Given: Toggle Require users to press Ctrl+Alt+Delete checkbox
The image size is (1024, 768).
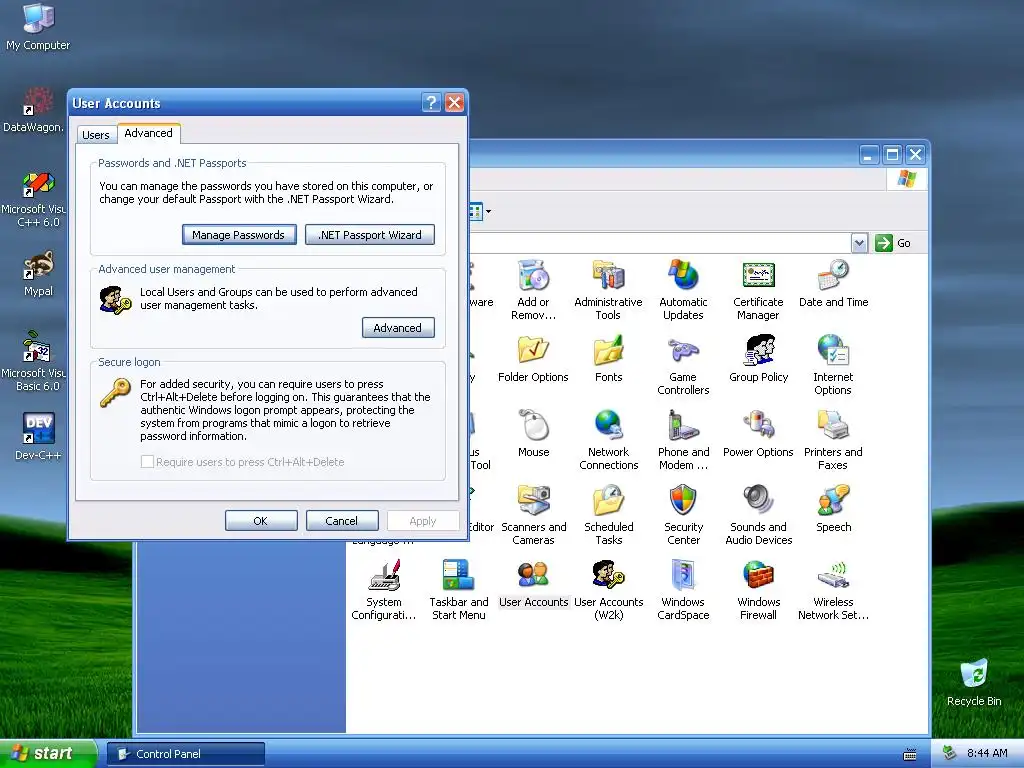Looking at the screenshot, I should pos(148,462).
